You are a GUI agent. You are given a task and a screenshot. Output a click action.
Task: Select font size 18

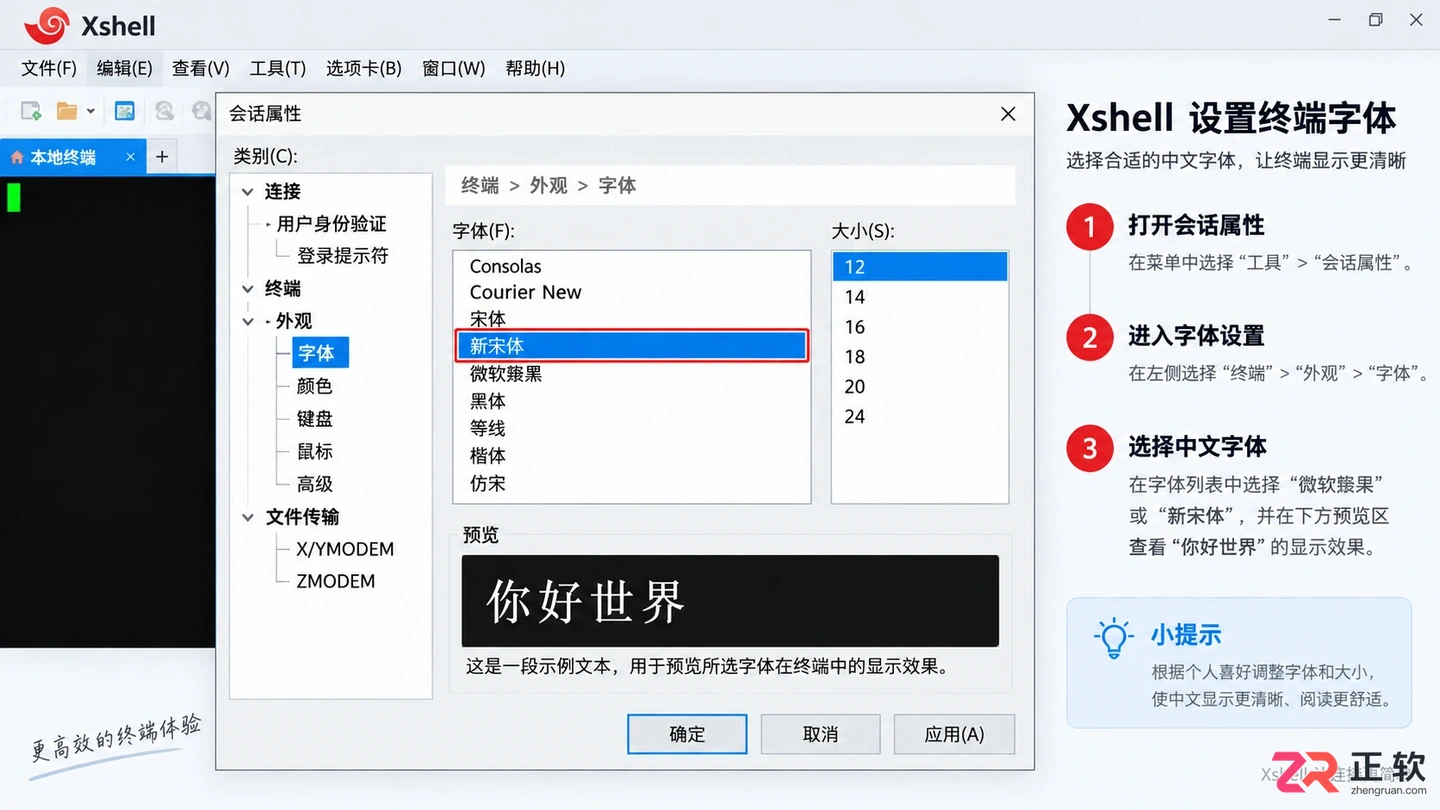tap(920, 357)
